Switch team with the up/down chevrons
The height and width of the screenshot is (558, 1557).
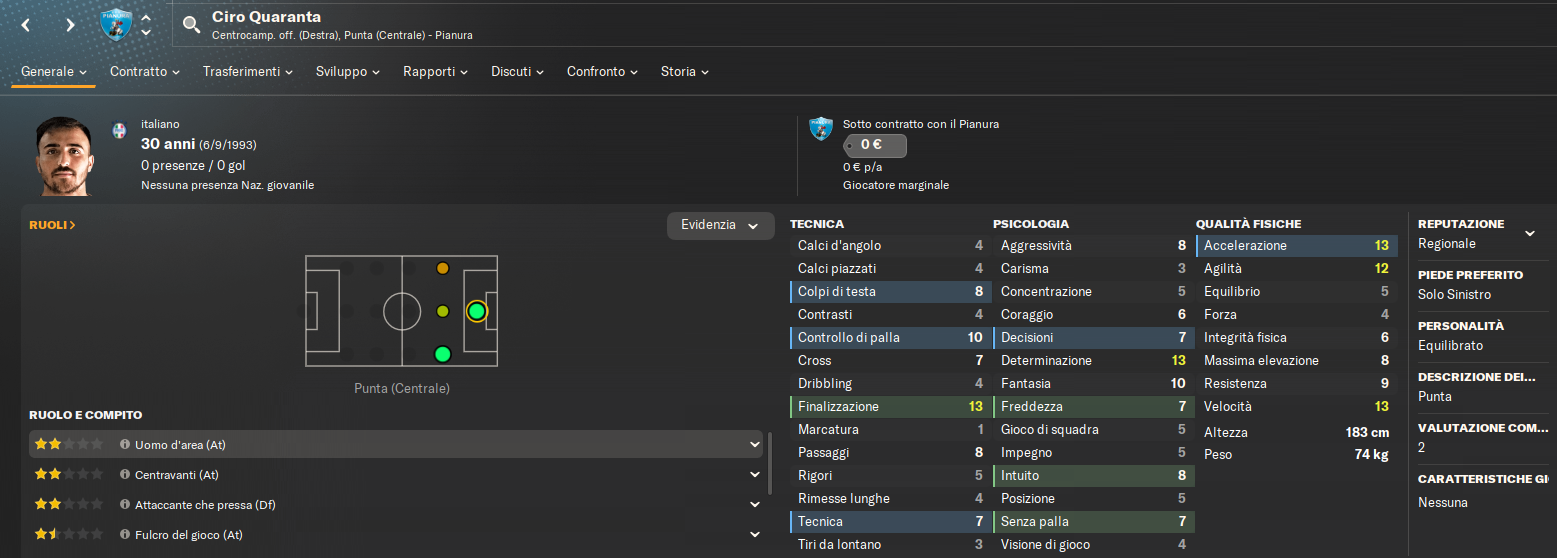pyautogui.click(x=146, y=25)
